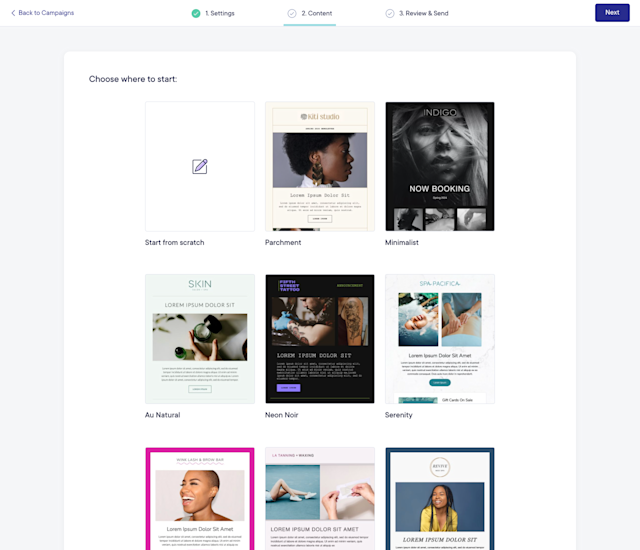Open the 1. Settings step
Viewport: 640px width, 550px height.
(x=220, y=13)
